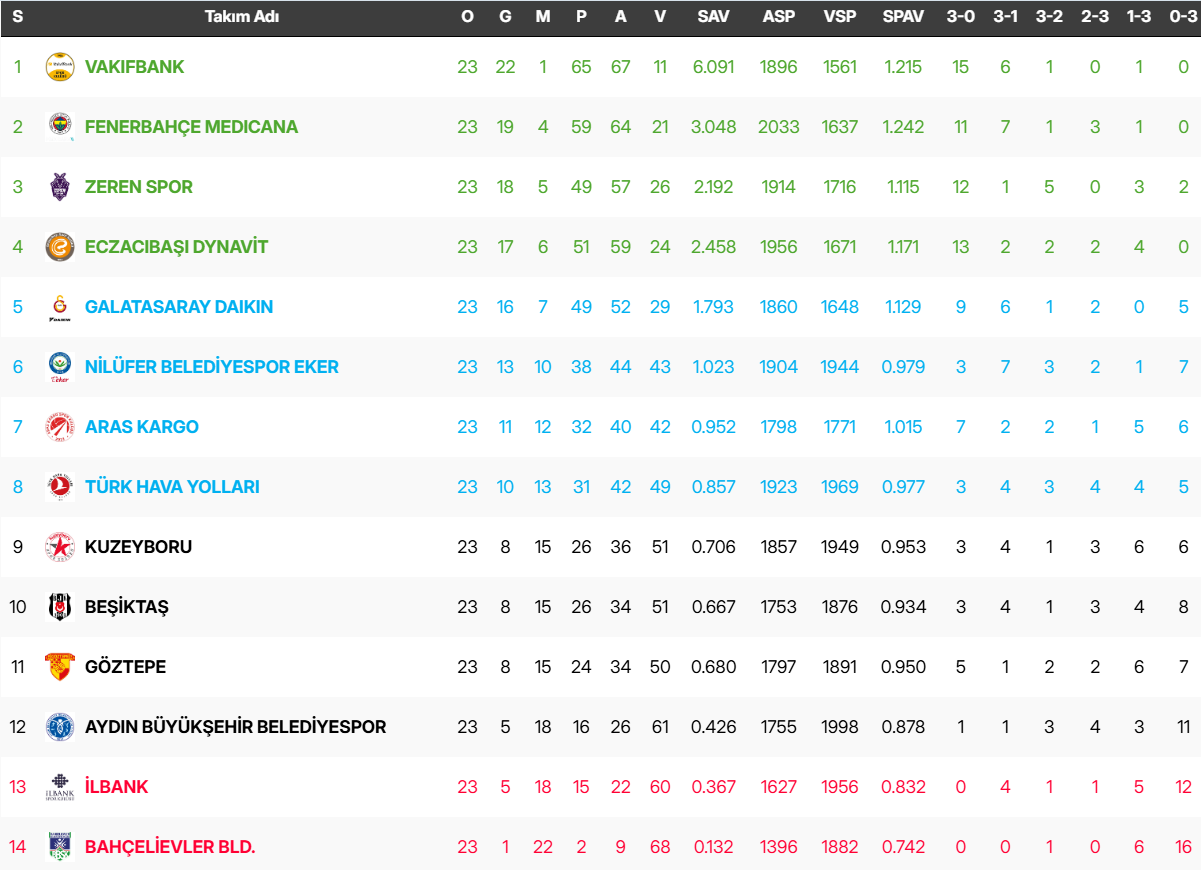
Task: Click Nilüfer's SAV value 1.023
Action: point(714,367)
